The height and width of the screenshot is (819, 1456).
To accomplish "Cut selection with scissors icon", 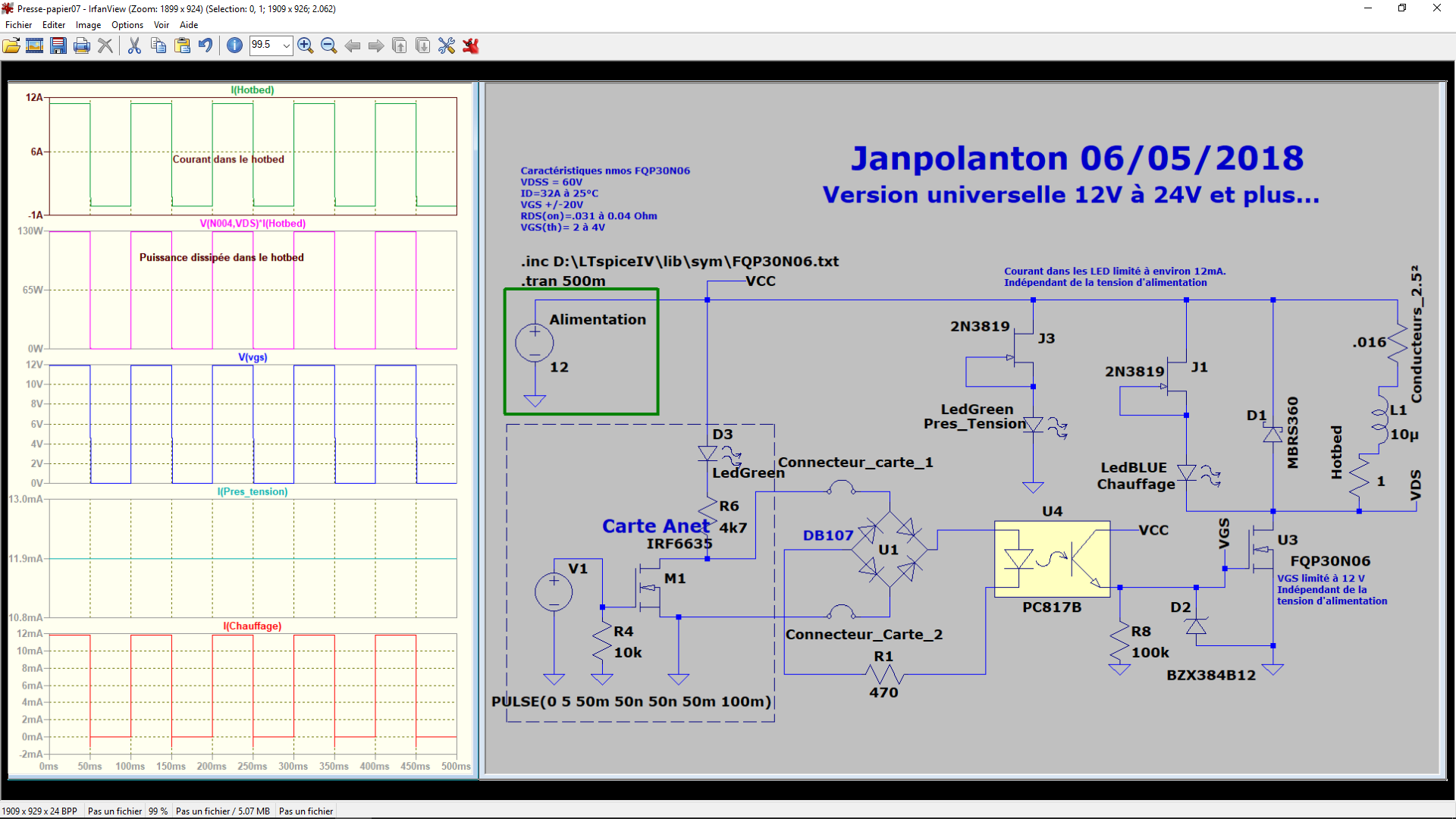I will (134, 45).
